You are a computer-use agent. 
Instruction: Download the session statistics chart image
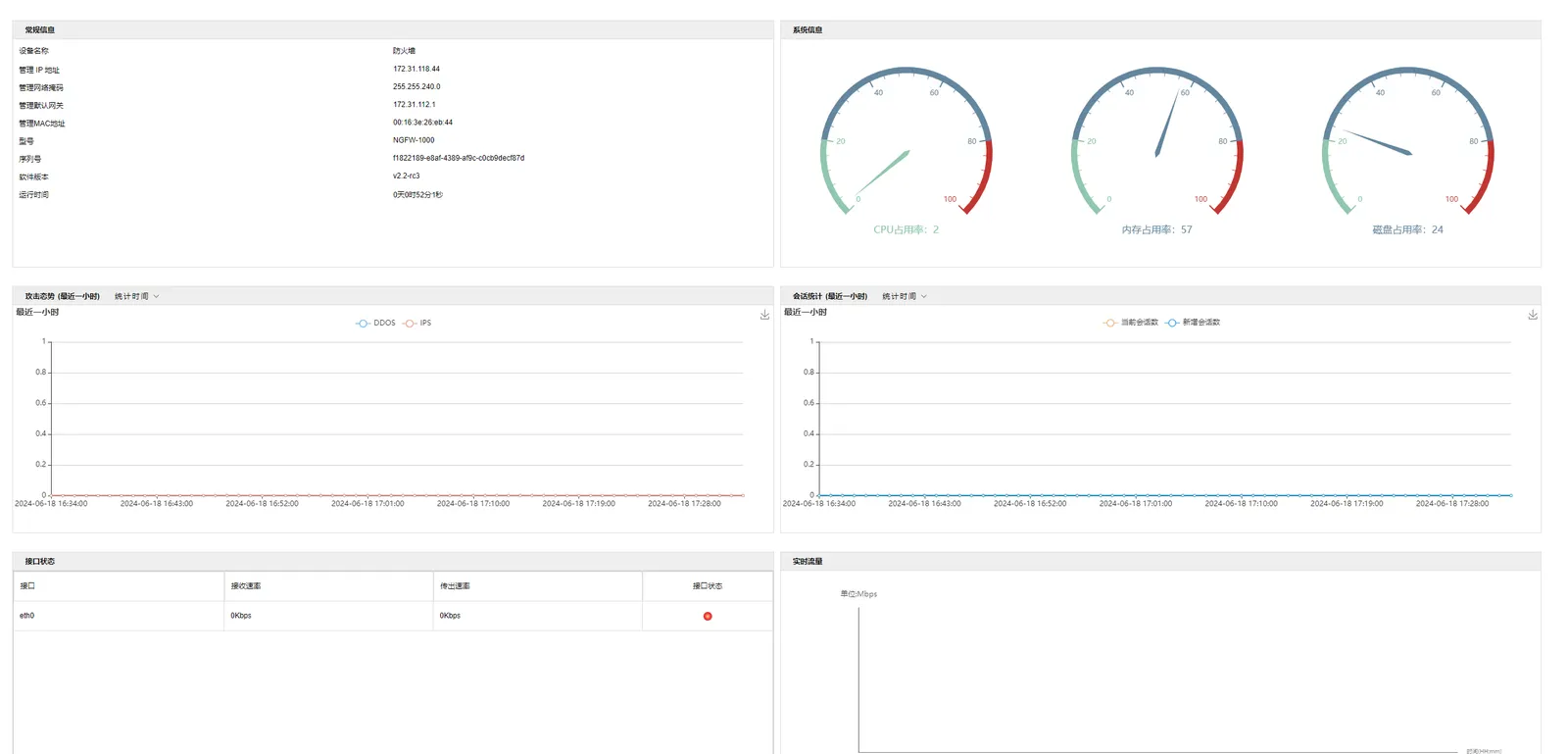(x=1533, y=315)
